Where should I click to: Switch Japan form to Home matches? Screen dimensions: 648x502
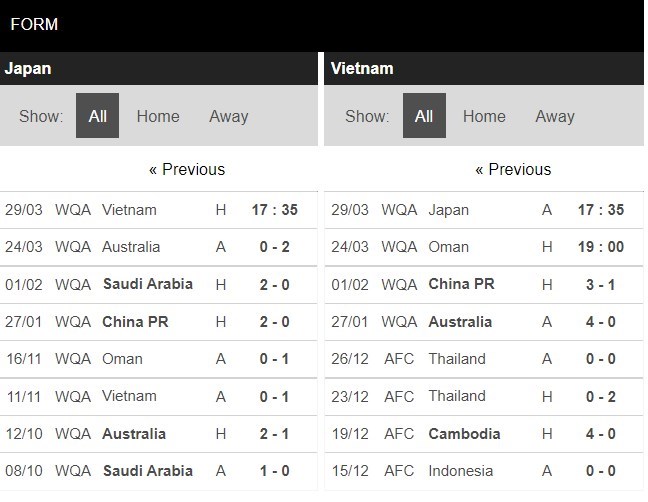158,116
